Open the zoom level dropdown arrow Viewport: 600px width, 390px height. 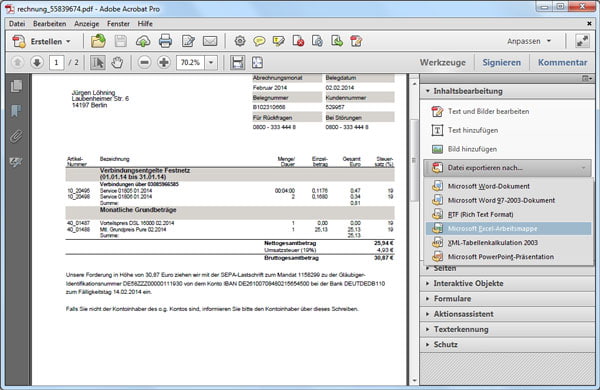click(211, 62)
